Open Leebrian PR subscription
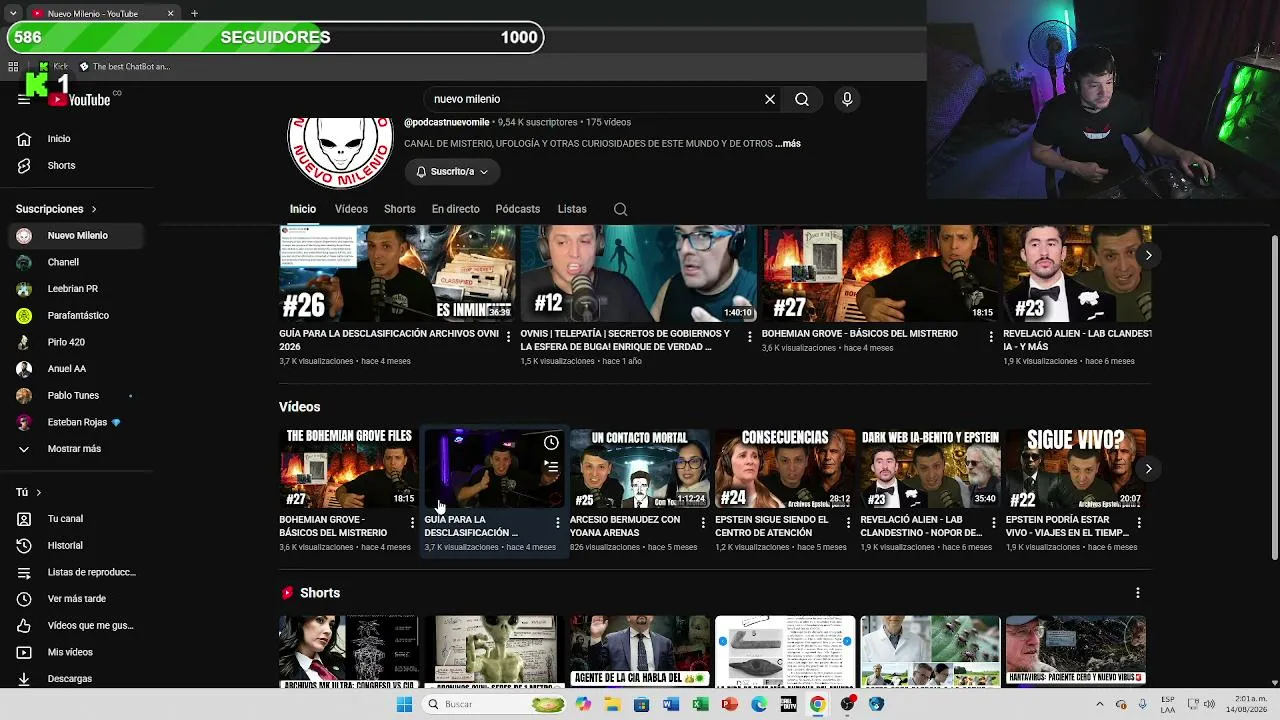The width and height of the screenshot is (1280, 720). (76, 289)
